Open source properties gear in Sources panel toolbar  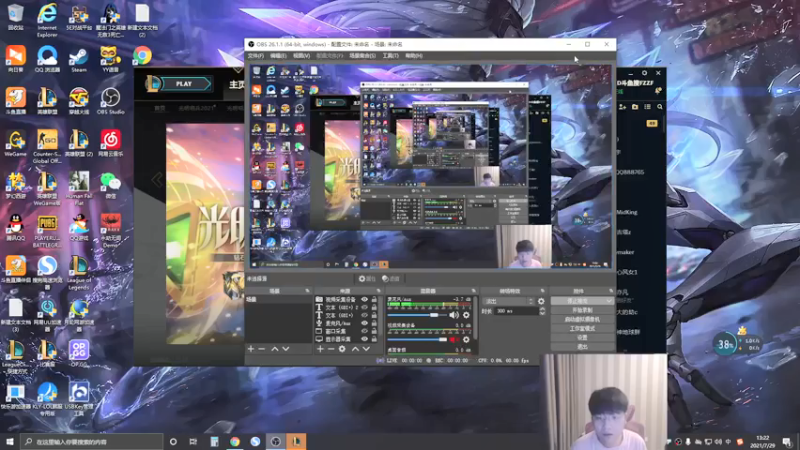coord(342,349)
